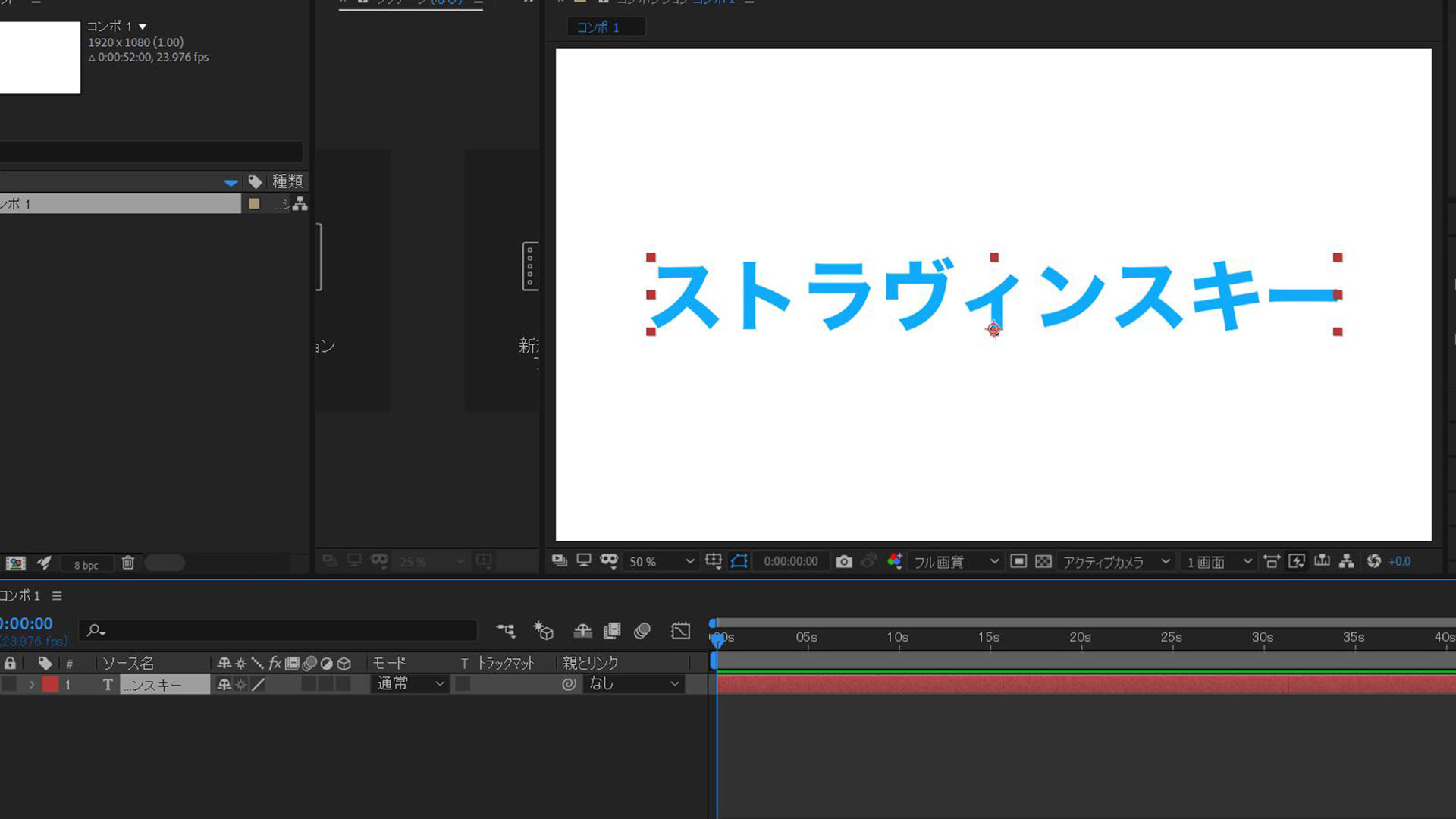Open the なし parent dropdown
This screenshot has width=1456, height=819.
(634, 683)
